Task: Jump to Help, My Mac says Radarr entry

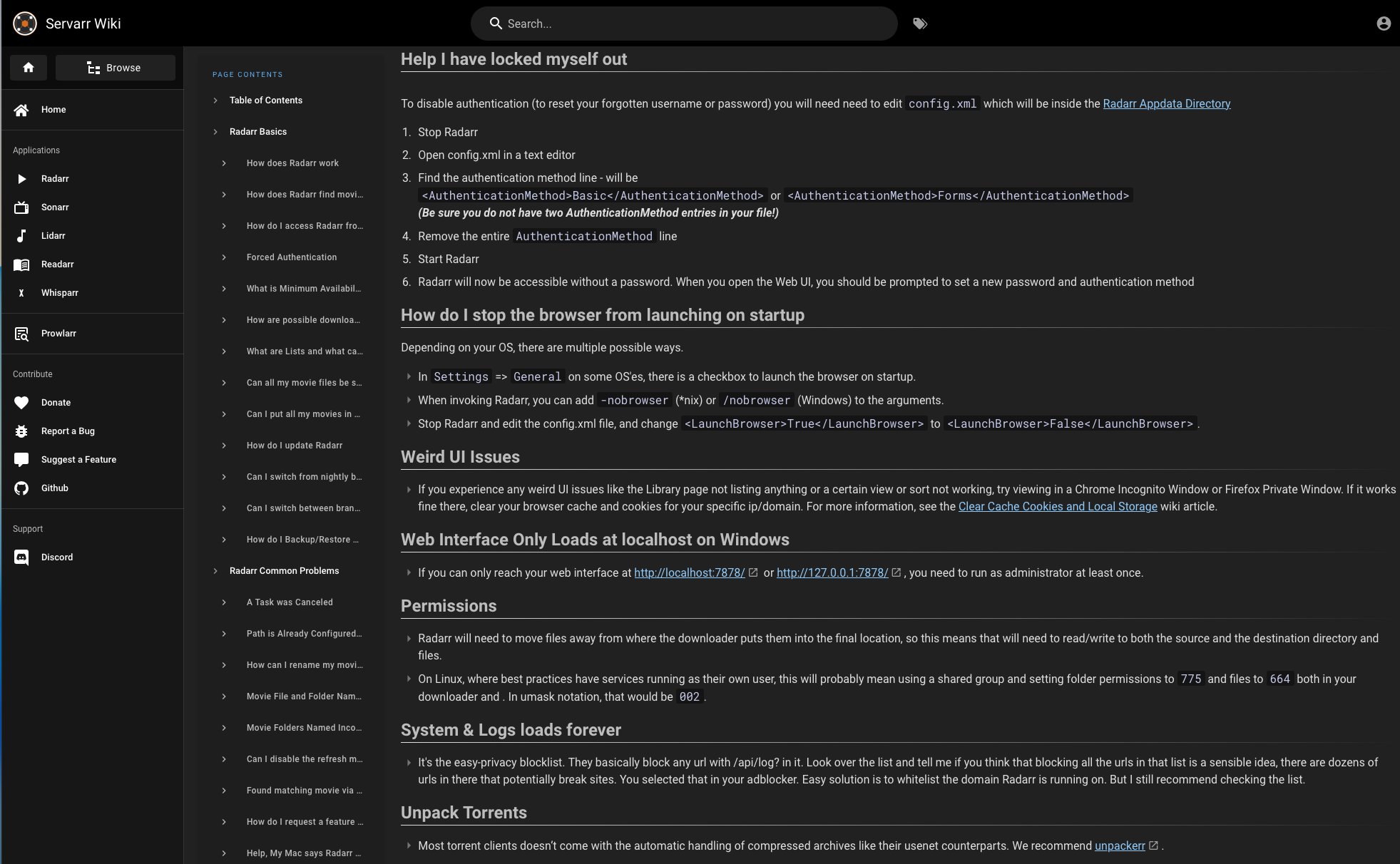Action: 304,853
